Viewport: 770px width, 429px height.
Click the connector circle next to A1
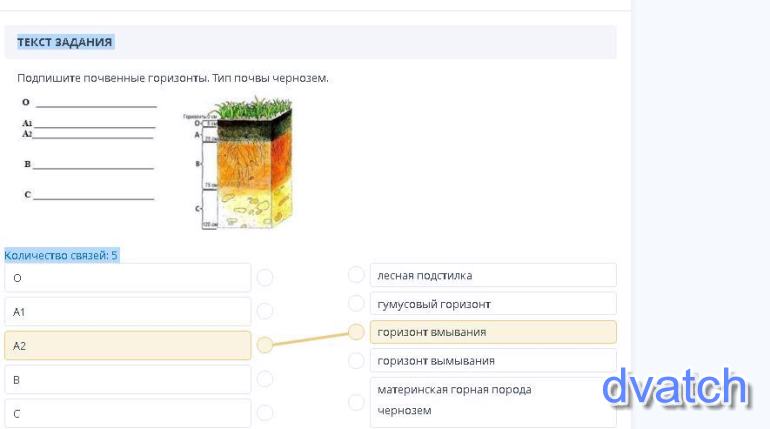pos(265,311)
